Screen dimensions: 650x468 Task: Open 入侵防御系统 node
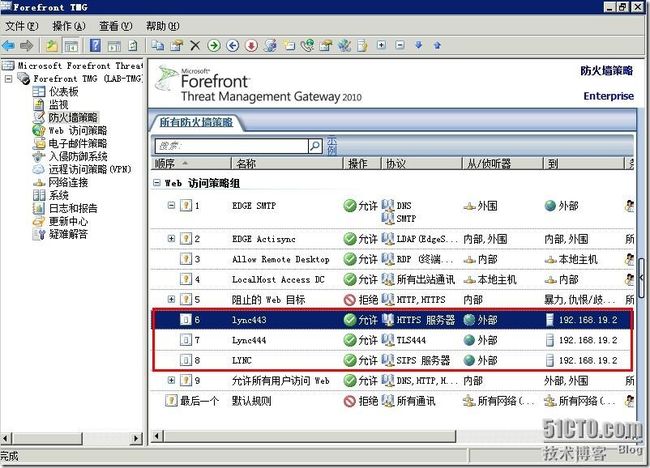[78, 156]
